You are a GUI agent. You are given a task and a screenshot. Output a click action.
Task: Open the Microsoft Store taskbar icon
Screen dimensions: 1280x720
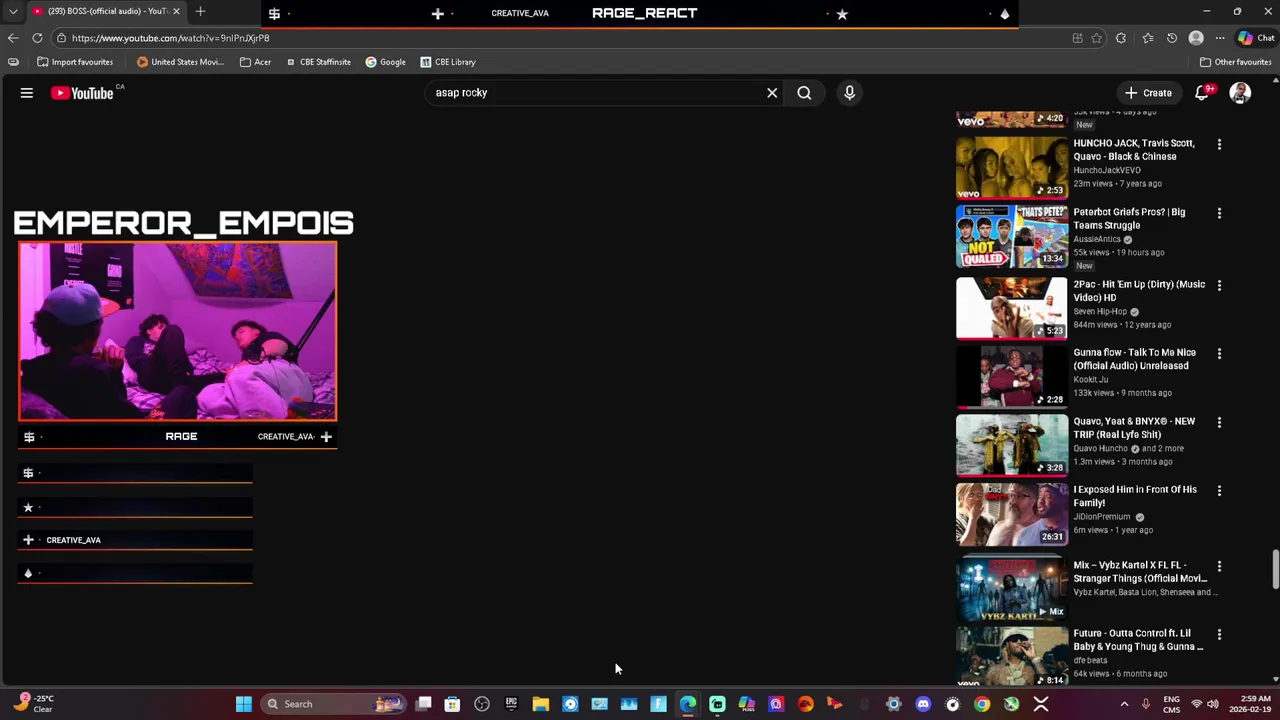452,704
